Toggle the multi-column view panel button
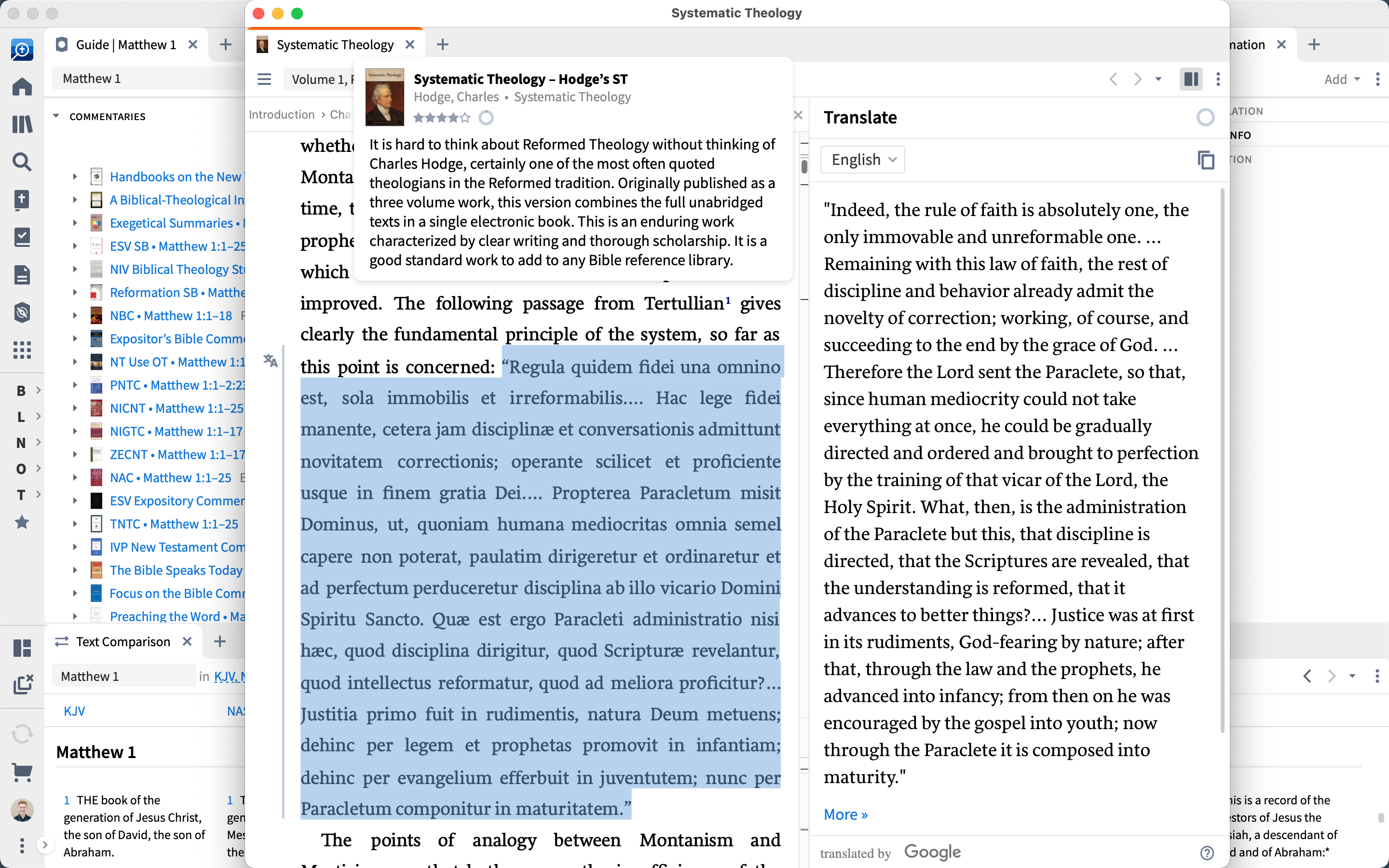This screenshot has height=868, width=1389. coord(1190,79)
